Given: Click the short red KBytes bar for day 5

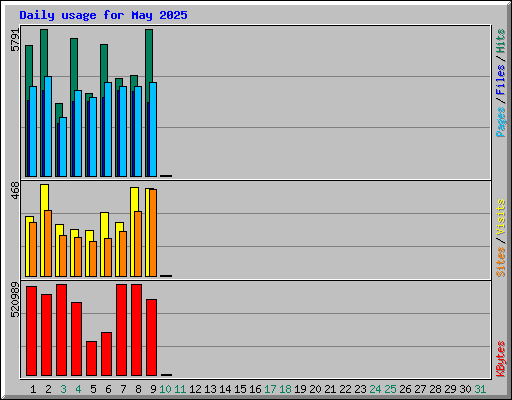Looking at the screenshot, I should pyautogui.click(x=91, y=358).
